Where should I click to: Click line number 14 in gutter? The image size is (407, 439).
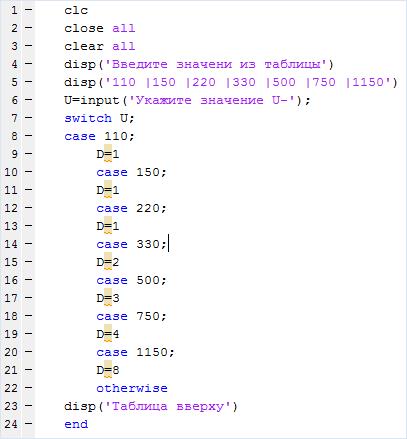11,244
